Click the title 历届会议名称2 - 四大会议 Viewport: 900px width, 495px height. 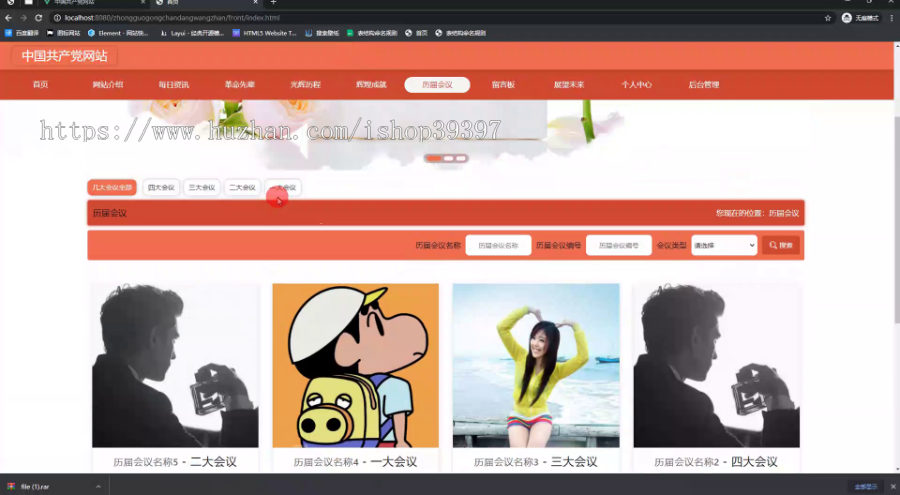click(716, 462)
